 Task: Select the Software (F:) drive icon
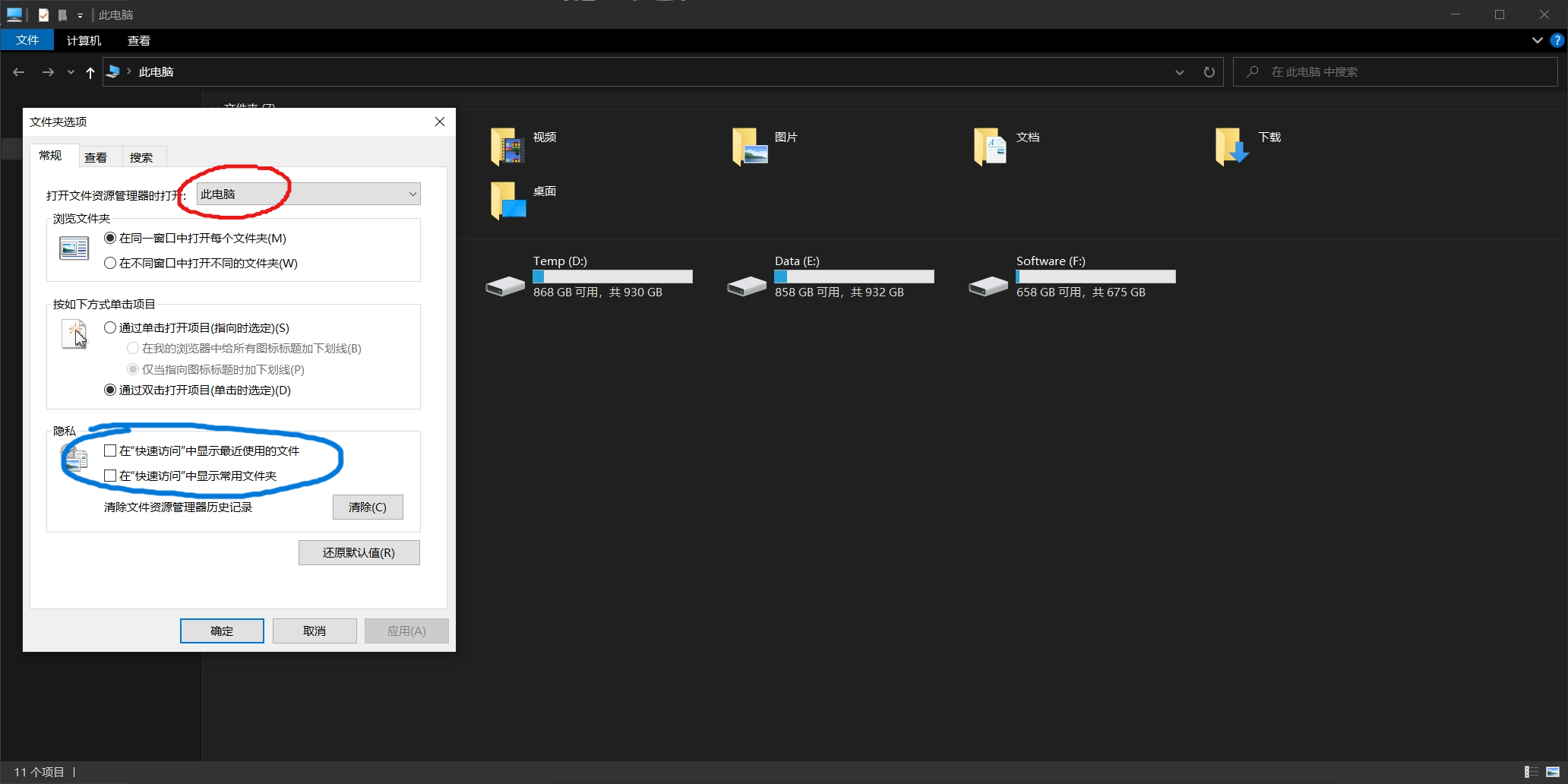(988, 286)
